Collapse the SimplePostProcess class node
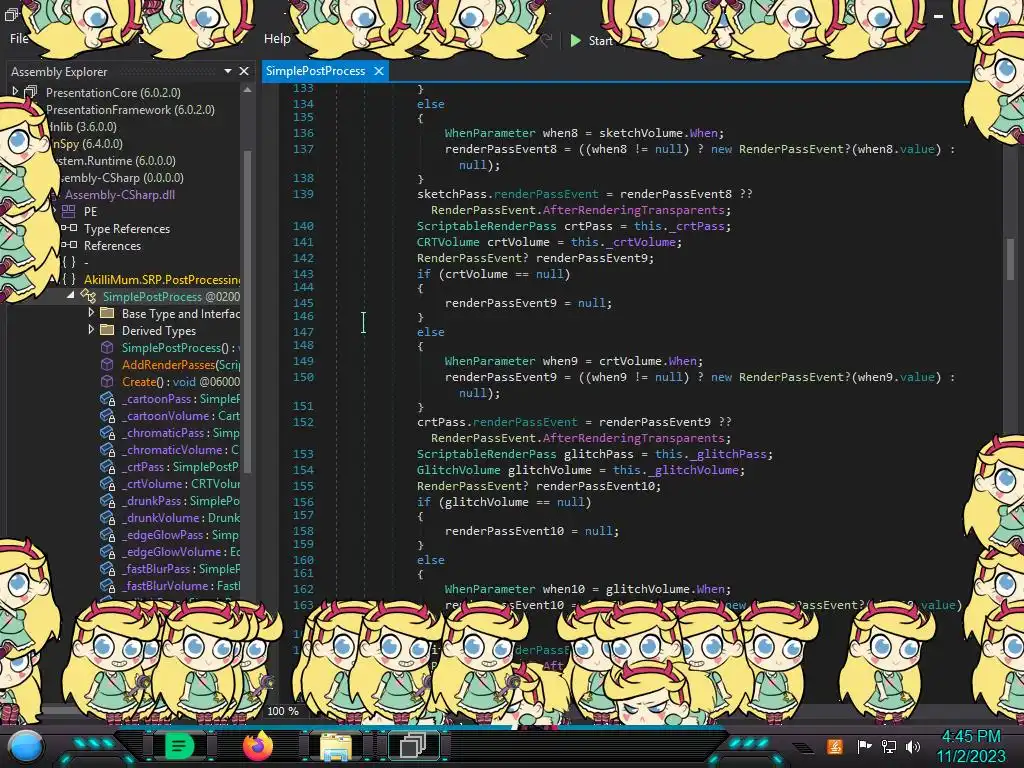The image size is (1024, 768). coord(70,296)
